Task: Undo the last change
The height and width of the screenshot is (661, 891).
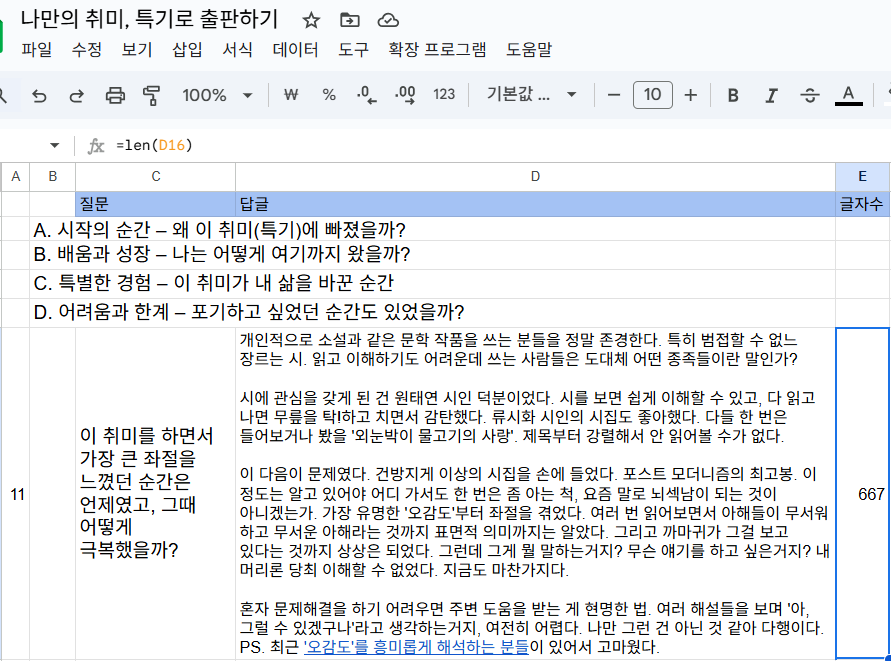Action: point(38,94)
